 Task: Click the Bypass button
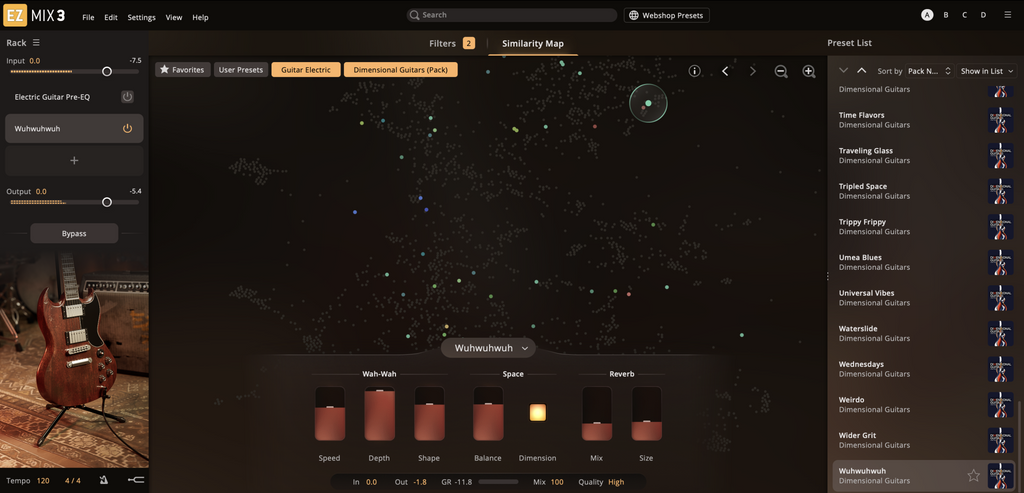click(x=74, y=233)
